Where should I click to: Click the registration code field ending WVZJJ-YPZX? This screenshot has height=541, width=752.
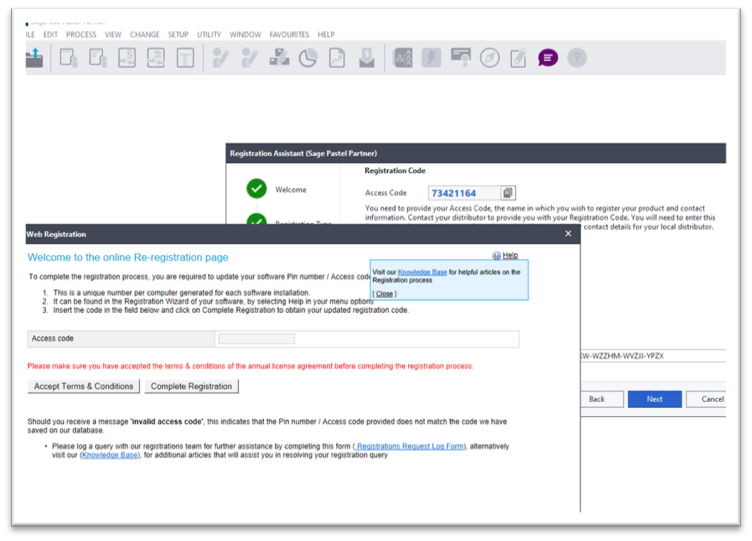(653, 356)
